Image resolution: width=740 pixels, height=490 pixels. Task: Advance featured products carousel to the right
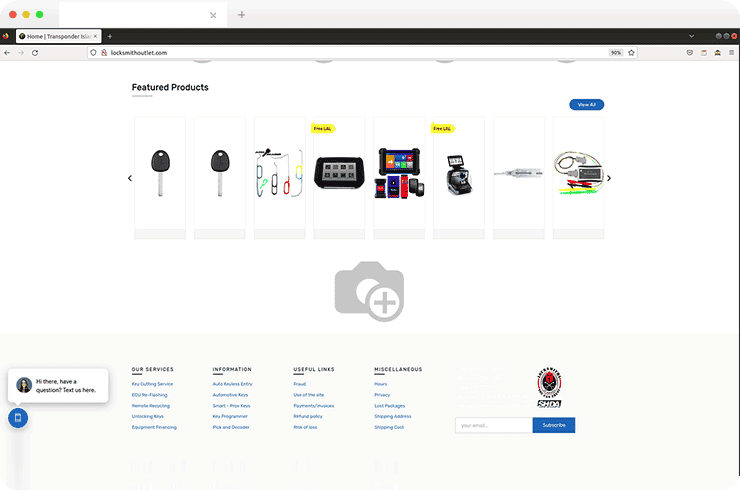tap(609, 178)
